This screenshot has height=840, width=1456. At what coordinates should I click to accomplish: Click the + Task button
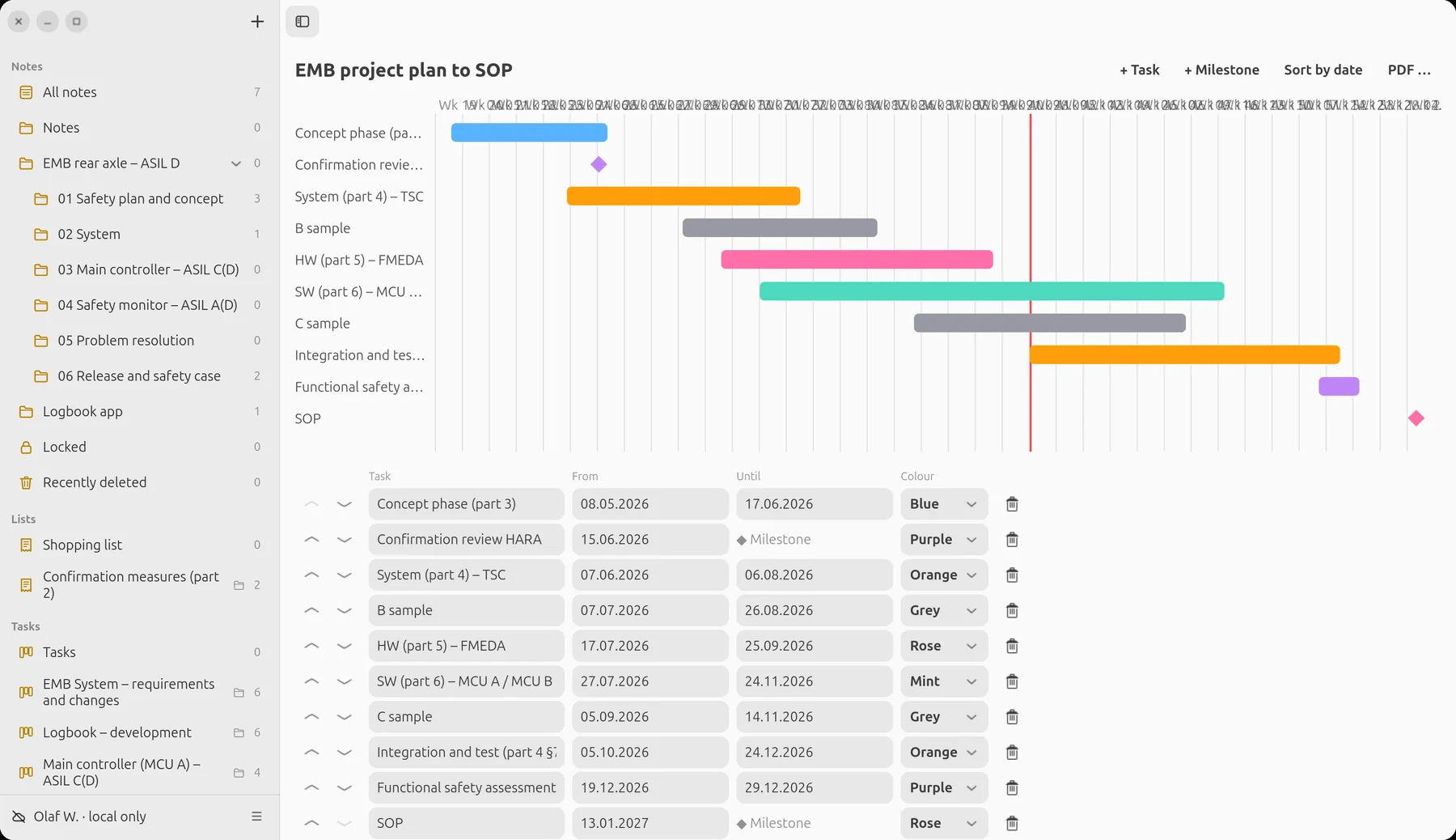coord(1139,70)
